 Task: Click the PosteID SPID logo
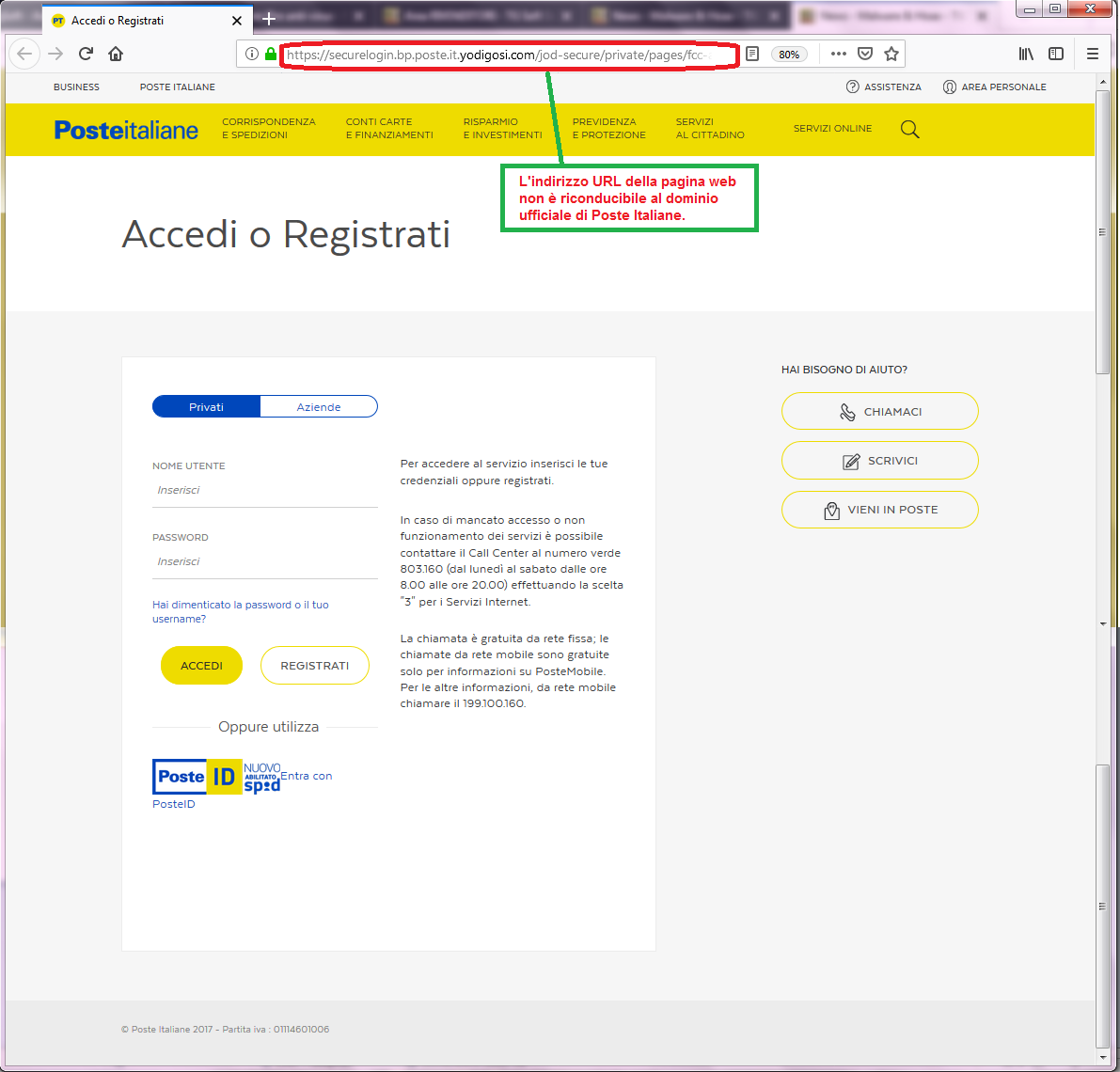pyautogui.click(x=216, y=777)
